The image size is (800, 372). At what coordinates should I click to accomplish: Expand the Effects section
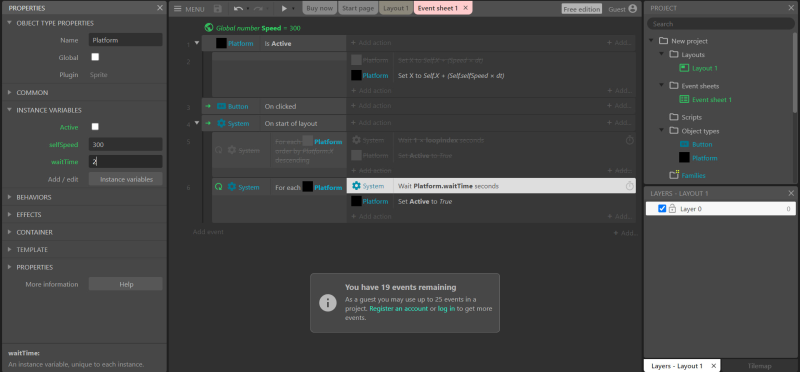tap(9, 214)
